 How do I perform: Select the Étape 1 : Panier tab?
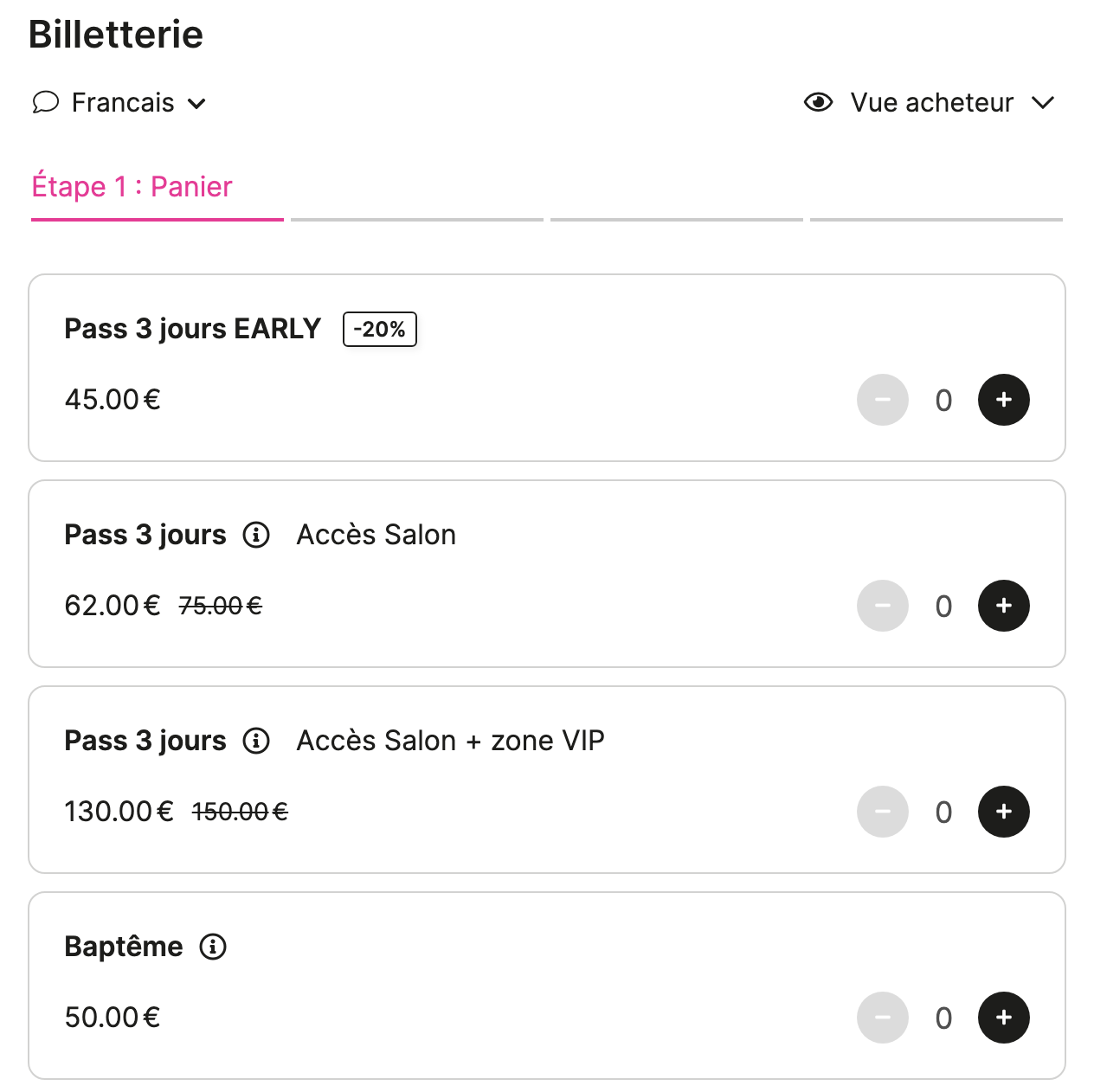click(x=132, y=187)
